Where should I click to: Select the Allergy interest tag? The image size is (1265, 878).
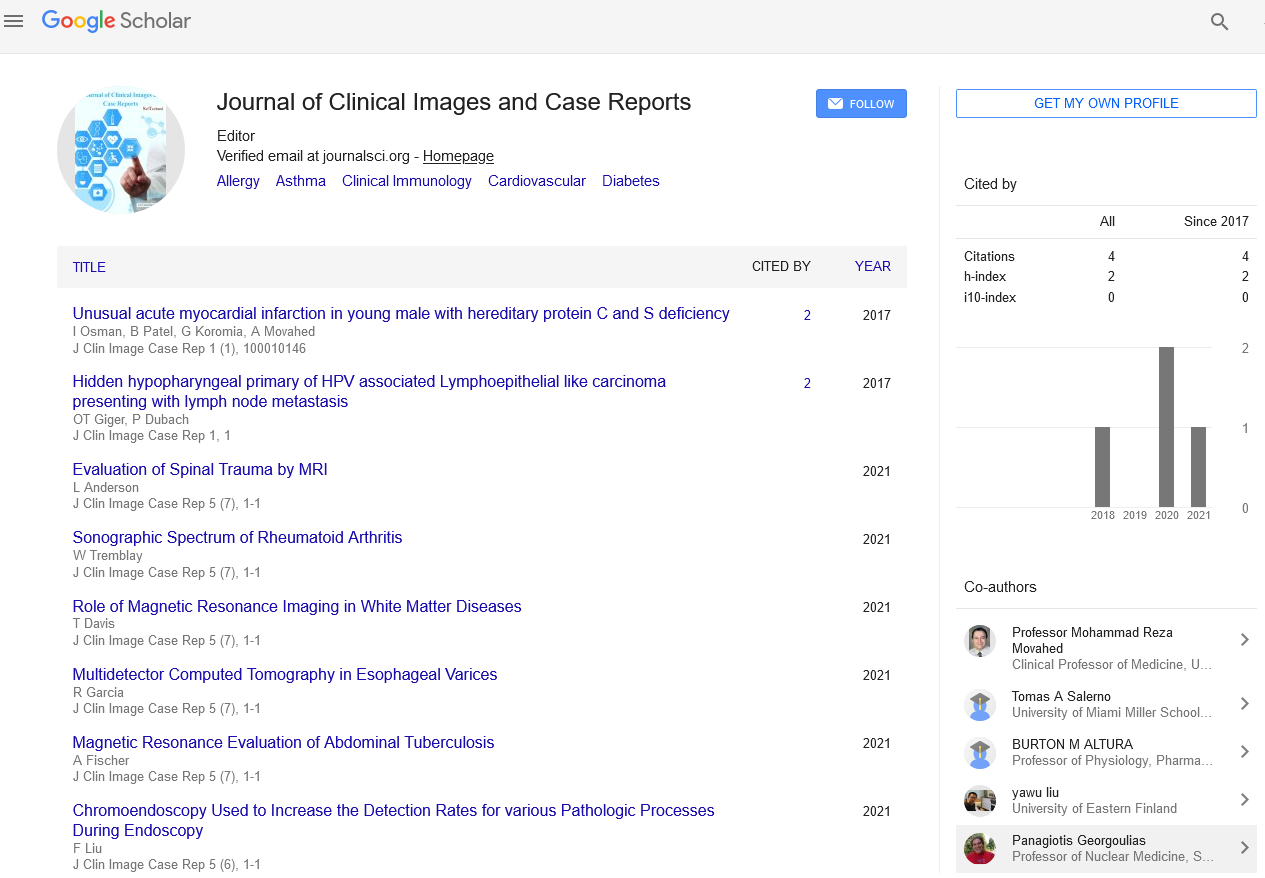[x=238, y=181]
